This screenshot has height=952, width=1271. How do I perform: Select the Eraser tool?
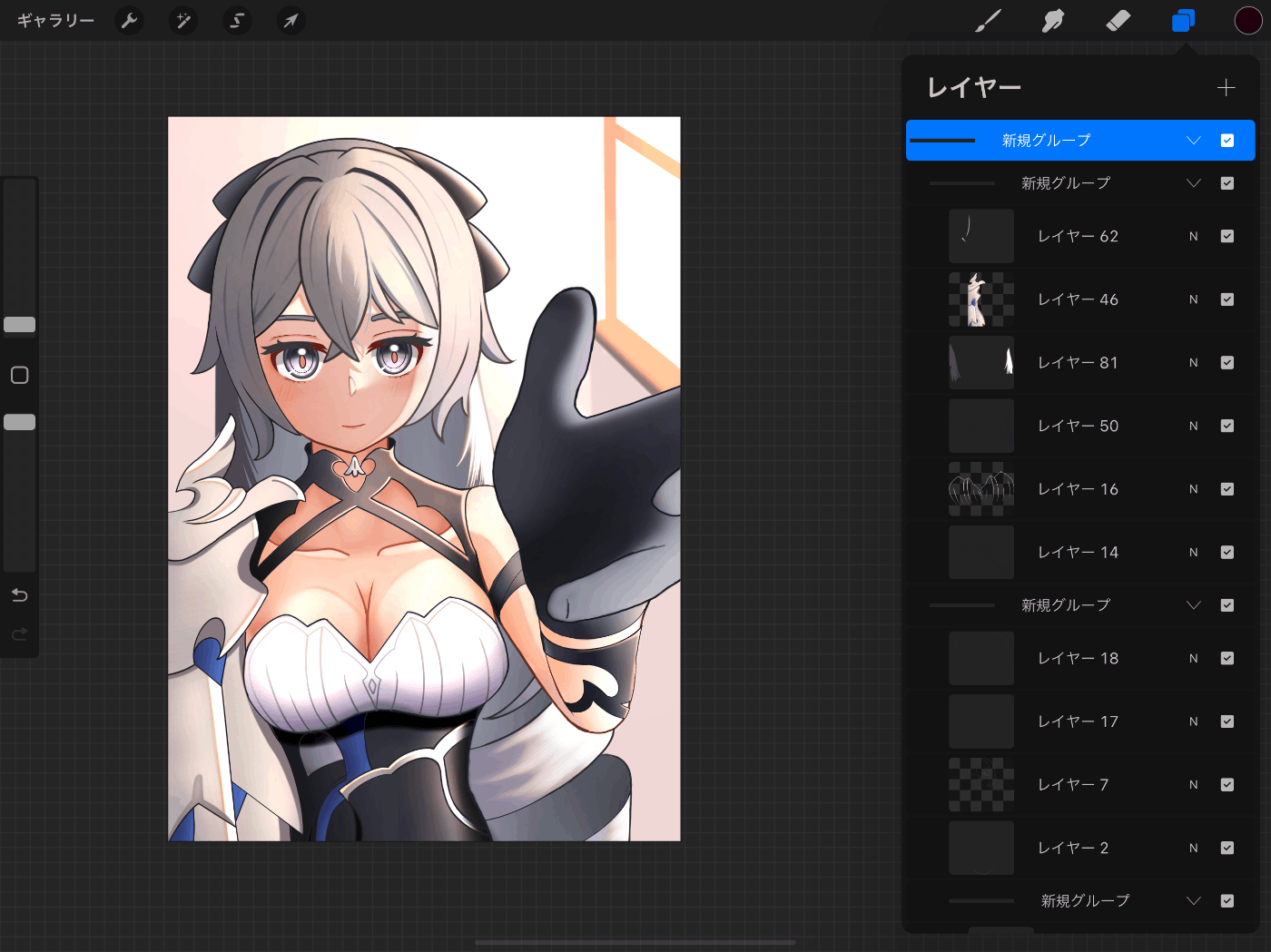1118,20
